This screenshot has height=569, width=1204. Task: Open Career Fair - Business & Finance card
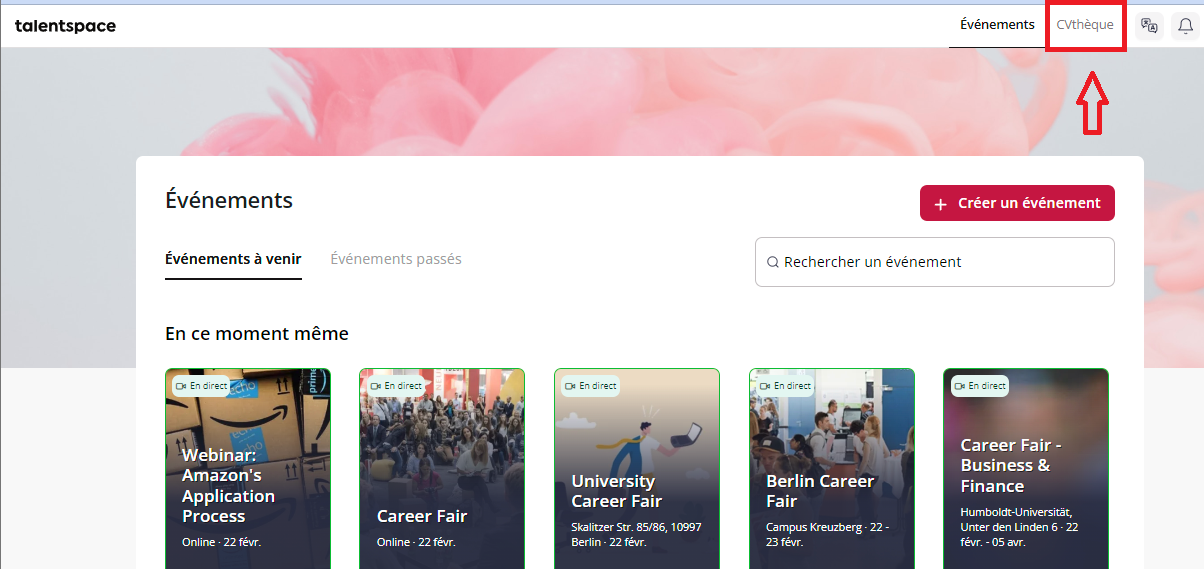click(x=1026, y=468)
